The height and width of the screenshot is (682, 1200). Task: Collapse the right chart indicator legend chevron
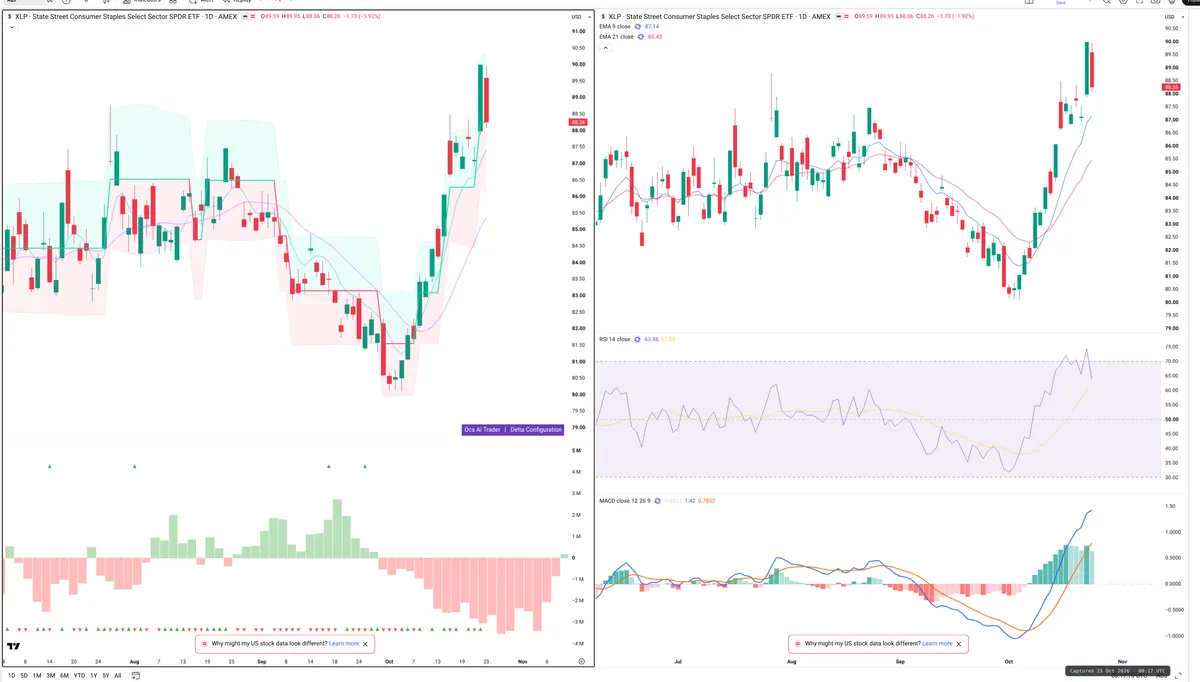pos(605,48)
